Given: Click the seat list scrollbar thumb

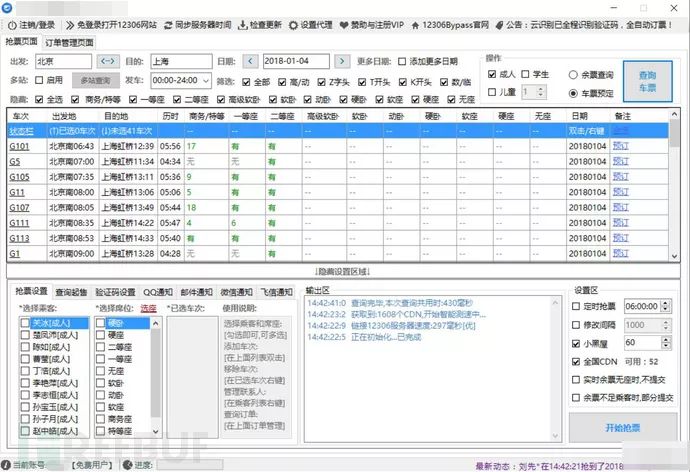Looking at the screenshot, I should click(155, 372).
